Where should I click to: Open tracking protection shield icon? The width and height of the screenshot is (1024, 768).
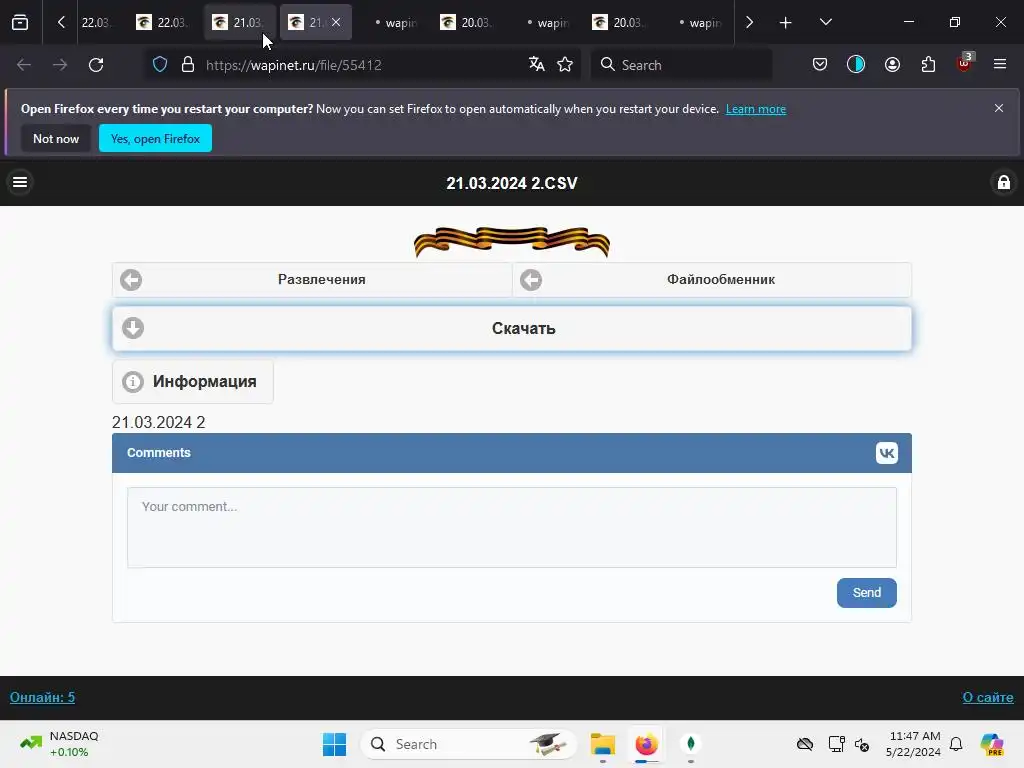[x=160, y=65]
